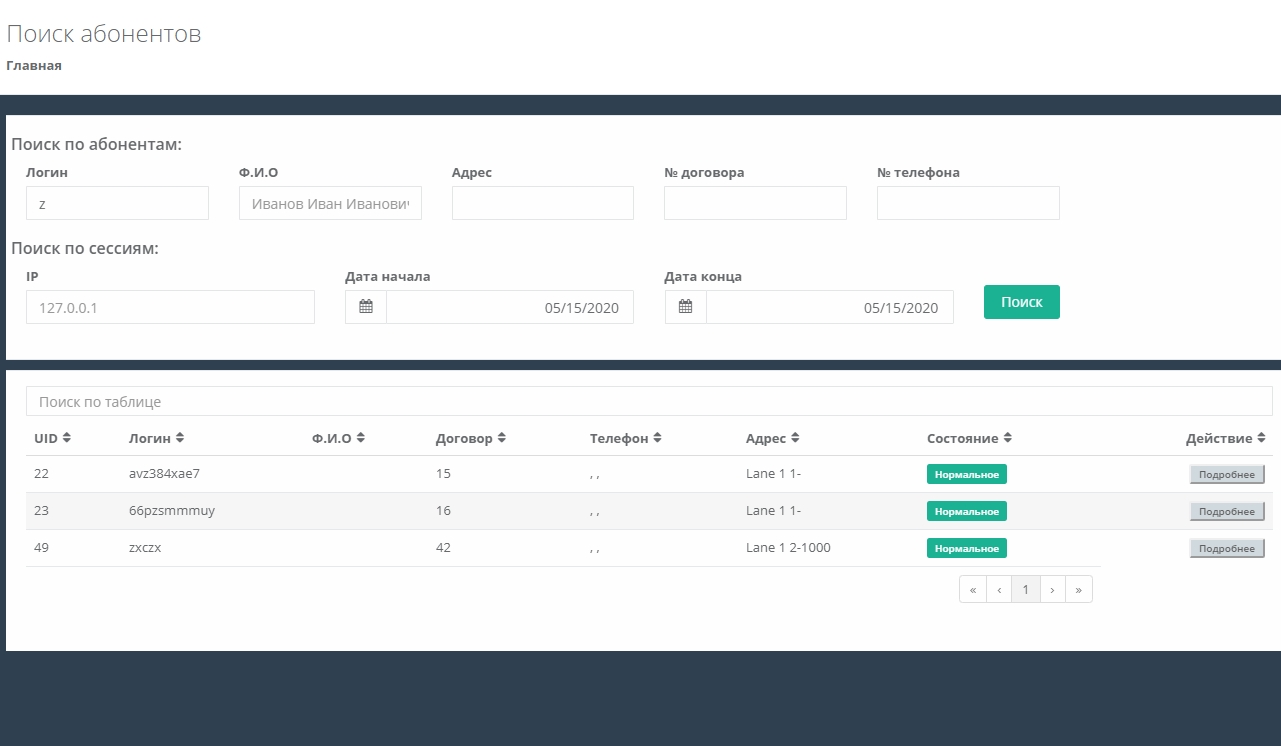Go to first page in pagination
This screenshot has height=746, width=1281.
point(972,590)
